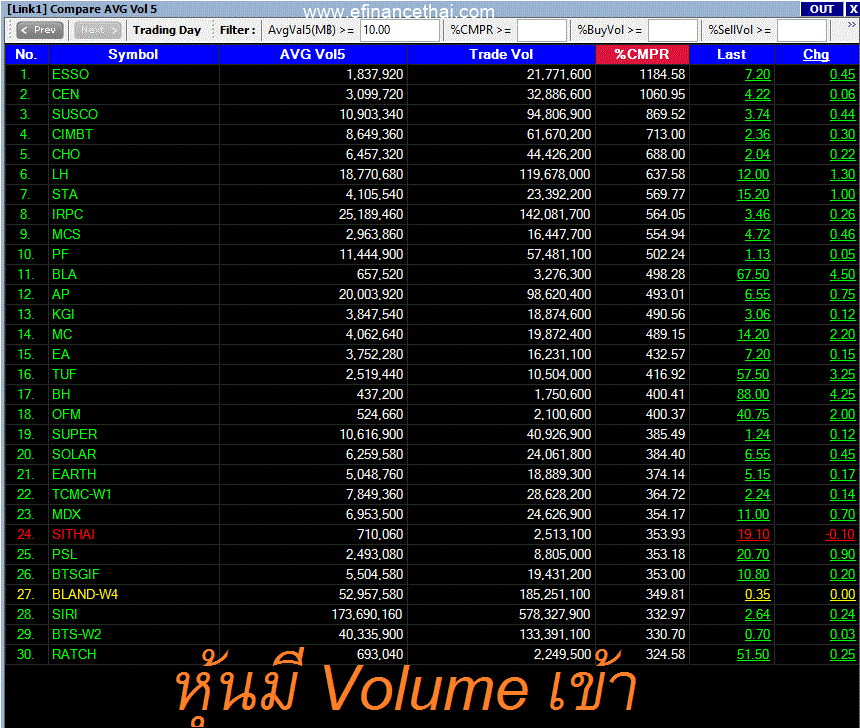860x728 pixels.
Task: Click ESSO last price 7.20 link
Action: [757, 74]
